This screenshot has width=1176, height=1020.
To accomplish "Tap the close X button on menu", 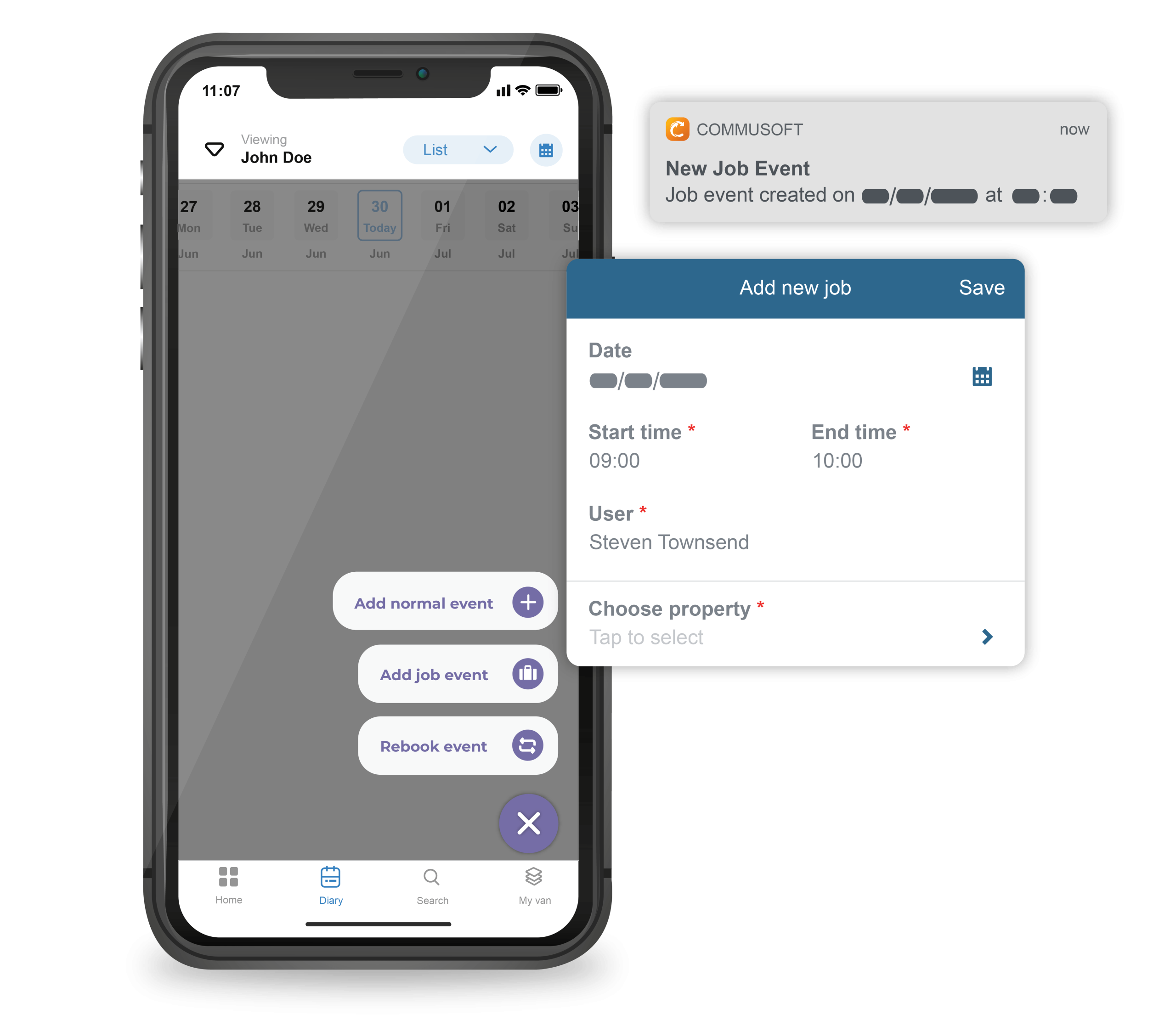I will pos(527,823).
